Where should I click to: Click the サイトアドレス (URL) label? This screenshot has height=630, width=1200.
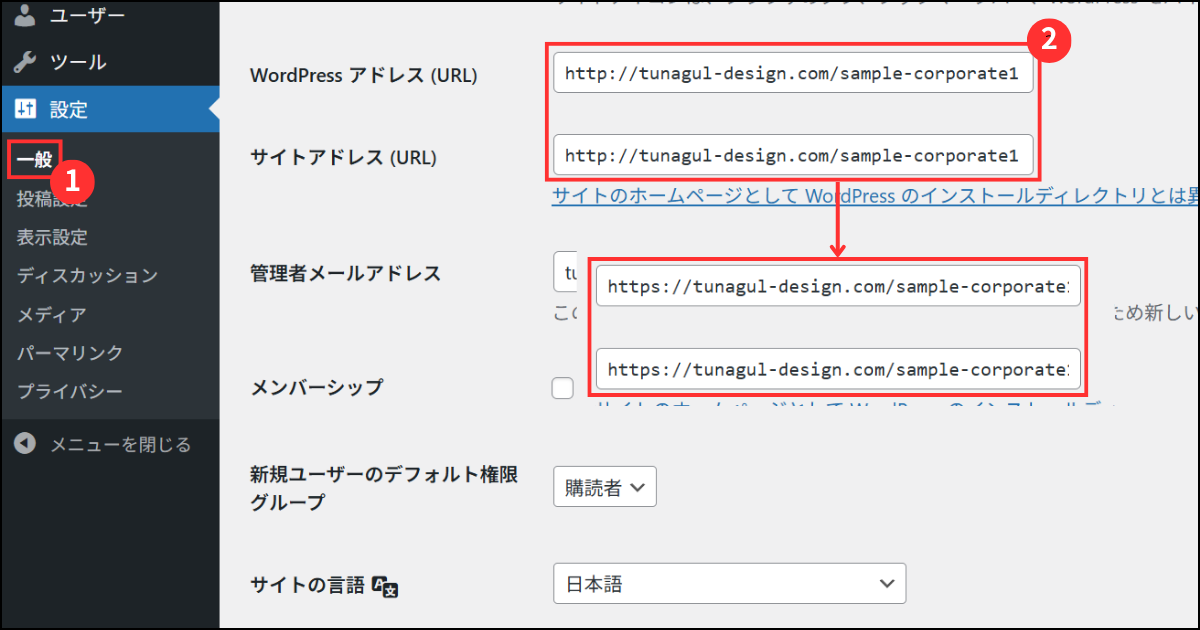pos(343,157)
